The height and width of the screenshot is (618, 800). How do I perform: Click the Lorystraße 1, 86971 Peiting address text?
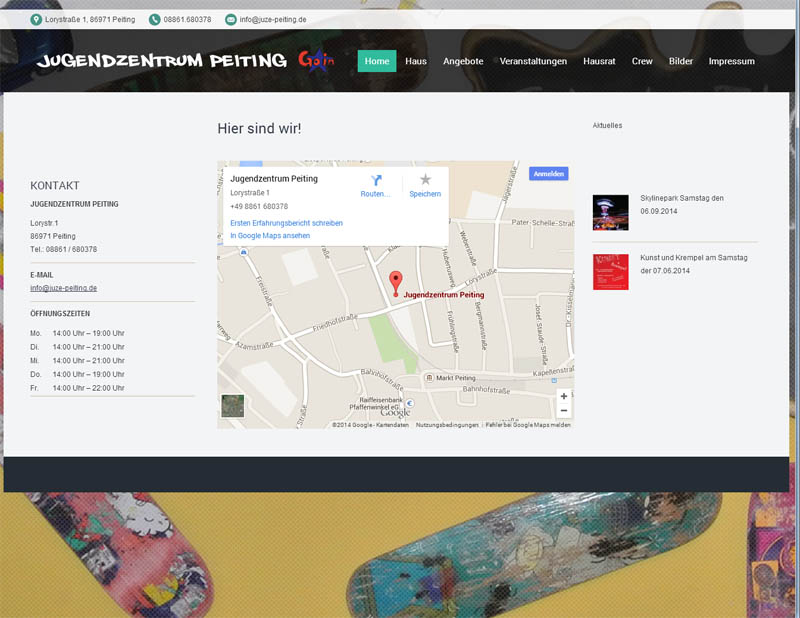click(x=90, y=20)
